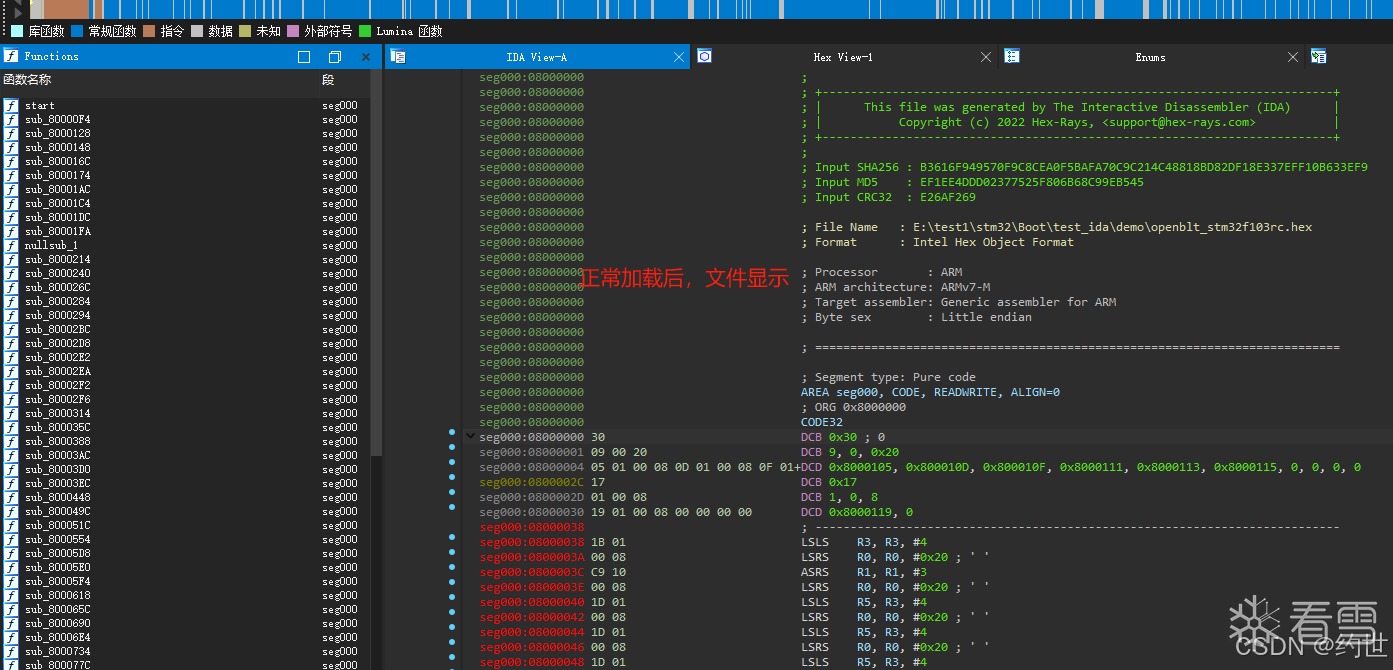Click the tab icon right of Enums
The height and width of the screenshot is (670, 1393).
tap(1318, 57)
